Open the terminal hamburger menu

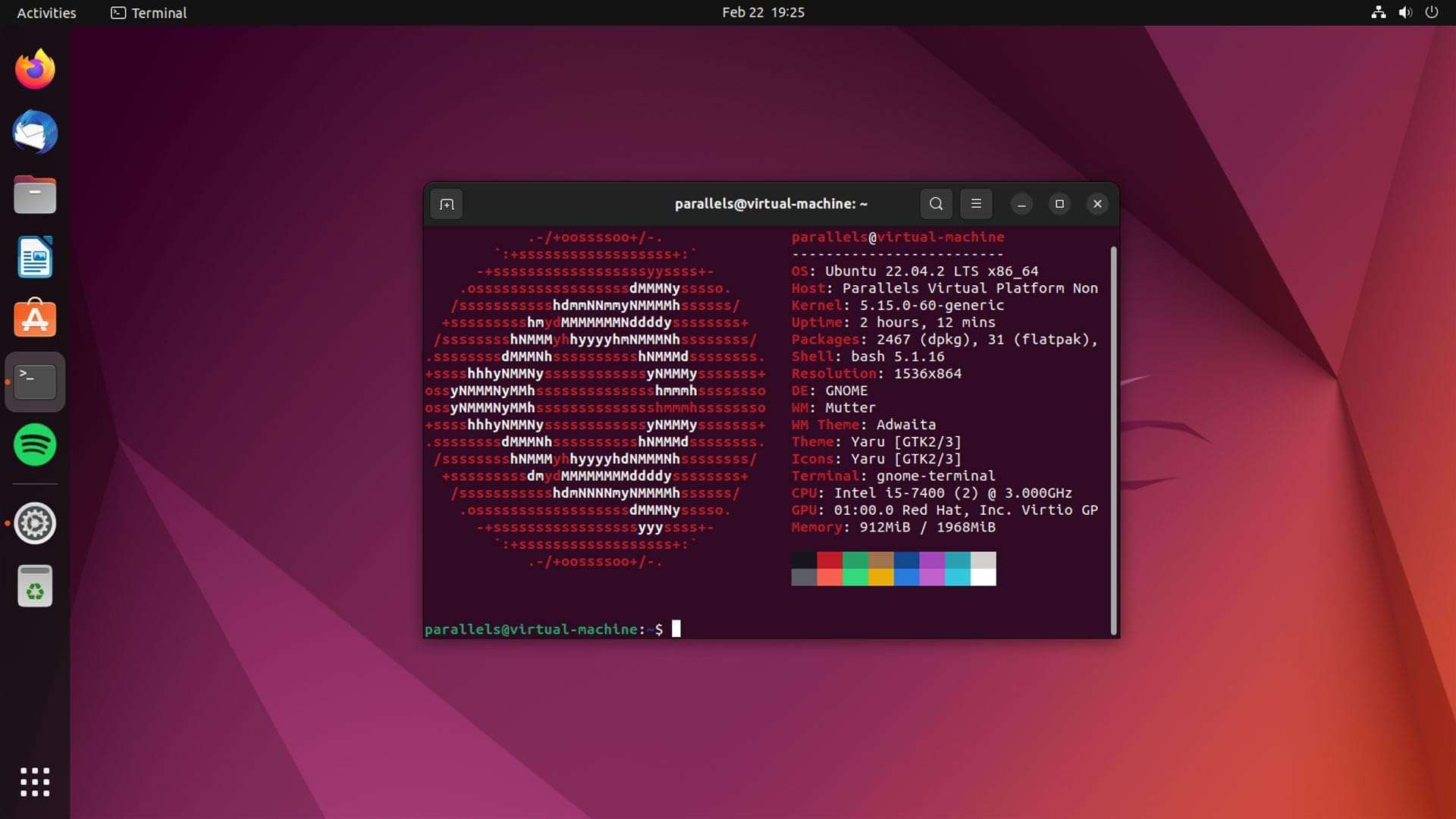click(977, 203)
